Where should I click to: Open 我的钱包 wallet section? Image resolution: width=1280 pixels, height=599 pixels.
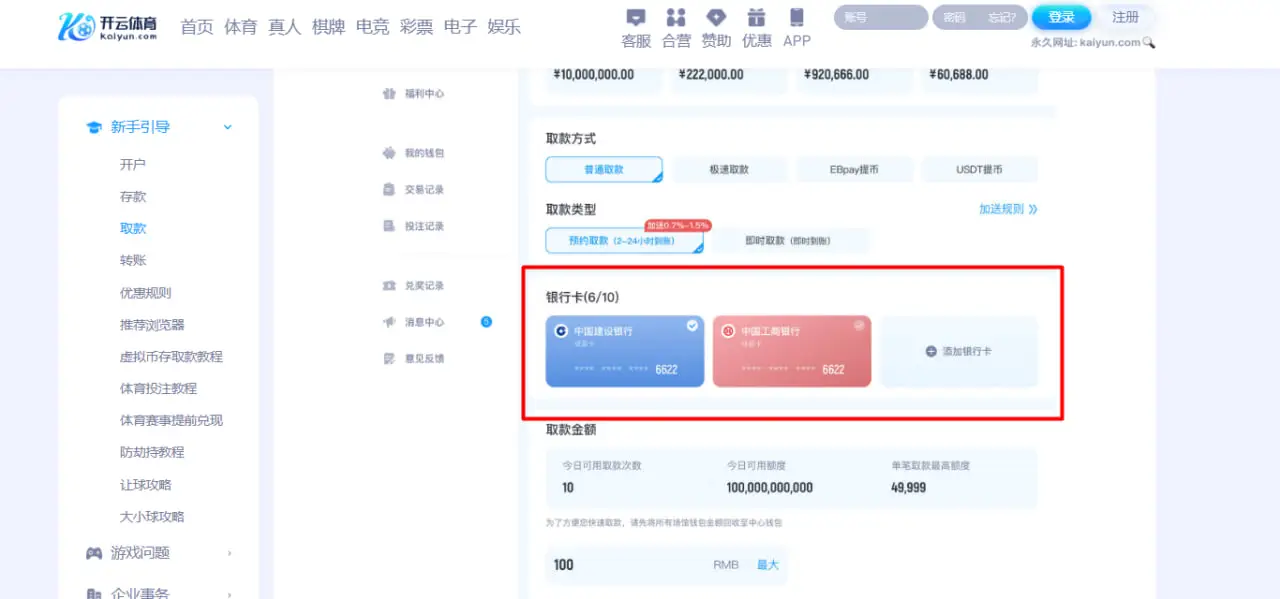[x=424, y=153]
